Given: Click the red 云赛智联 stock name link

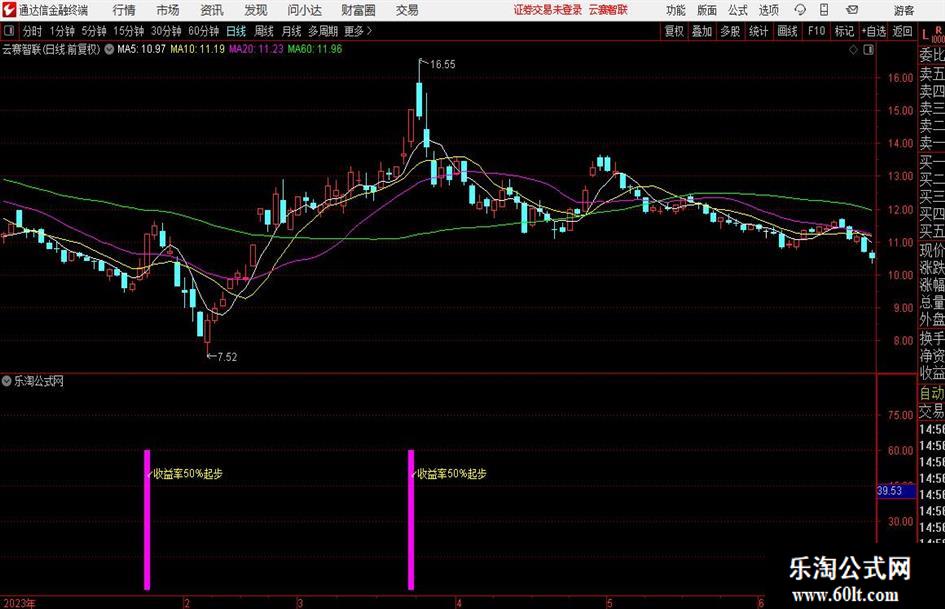Looking at the screenshot, I should (x=608, y=10).
